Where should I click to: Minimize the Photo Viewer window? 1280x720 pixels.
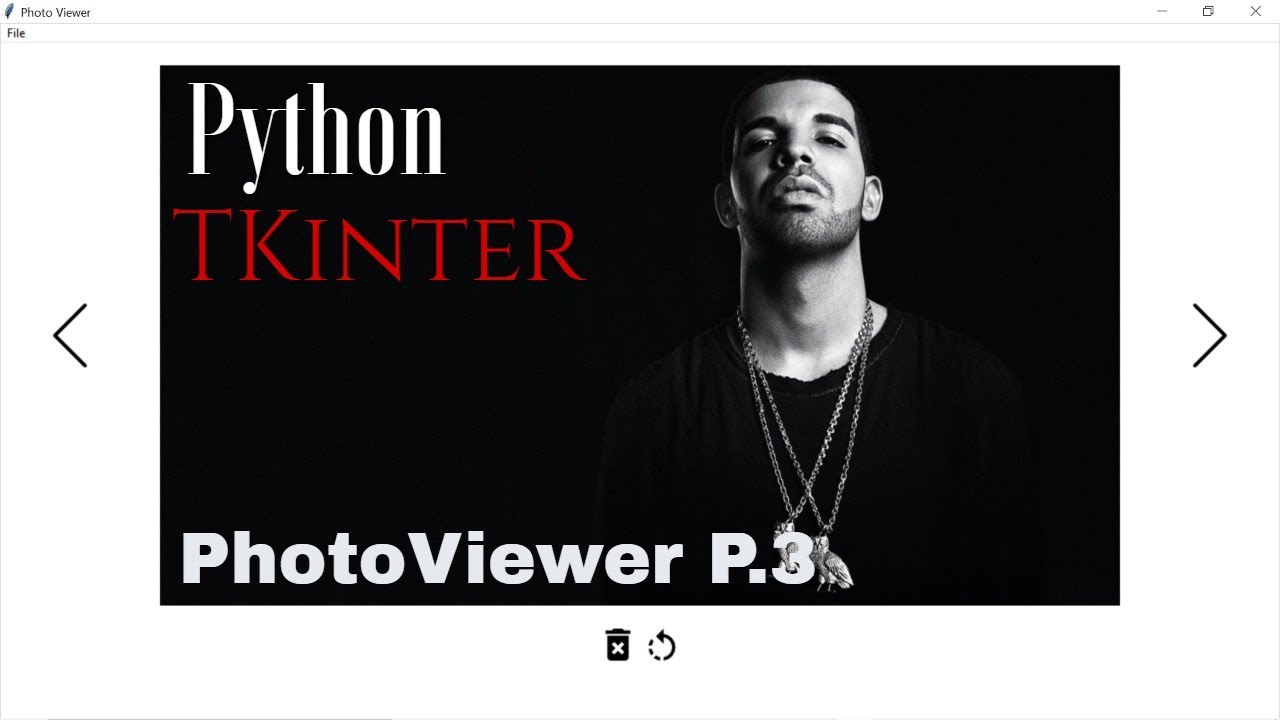point(1162,12)
